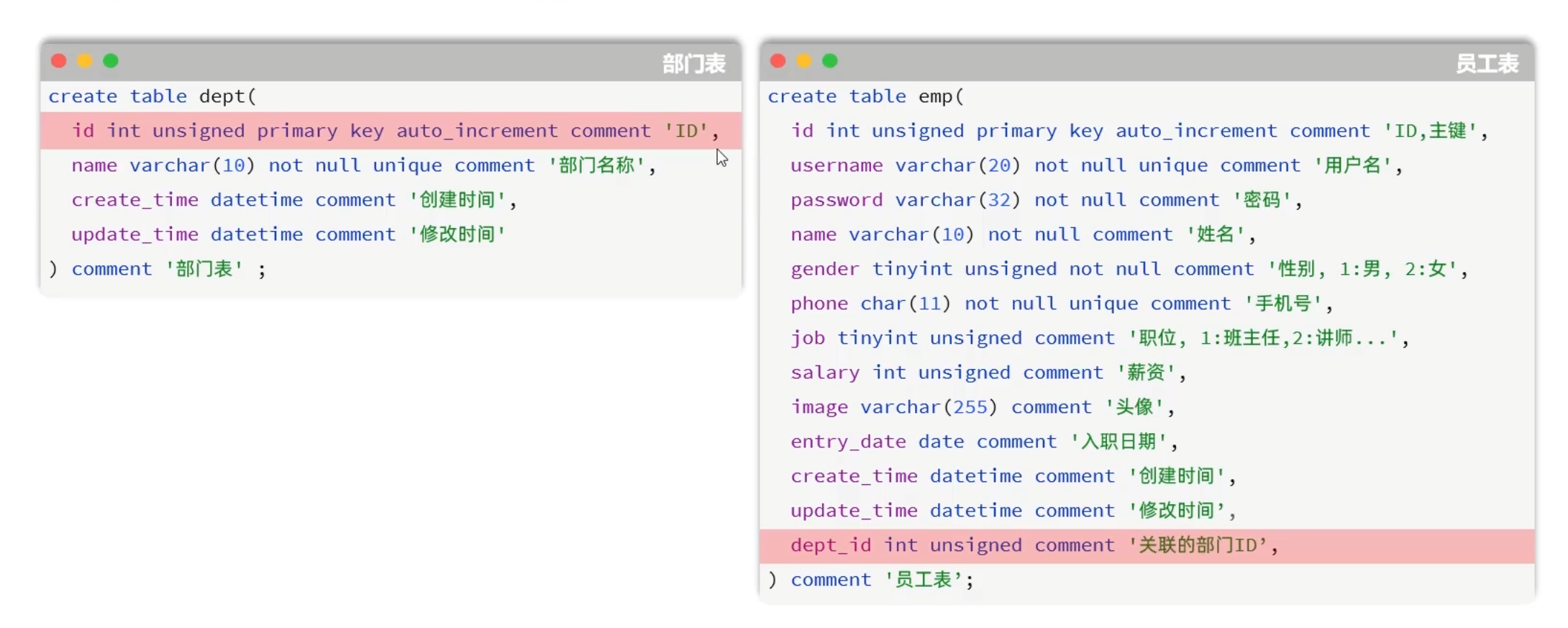Click yellow minimize dot on 部门表 window
This screenshot has width=1568, height=628.
click(x=85, y=61)
